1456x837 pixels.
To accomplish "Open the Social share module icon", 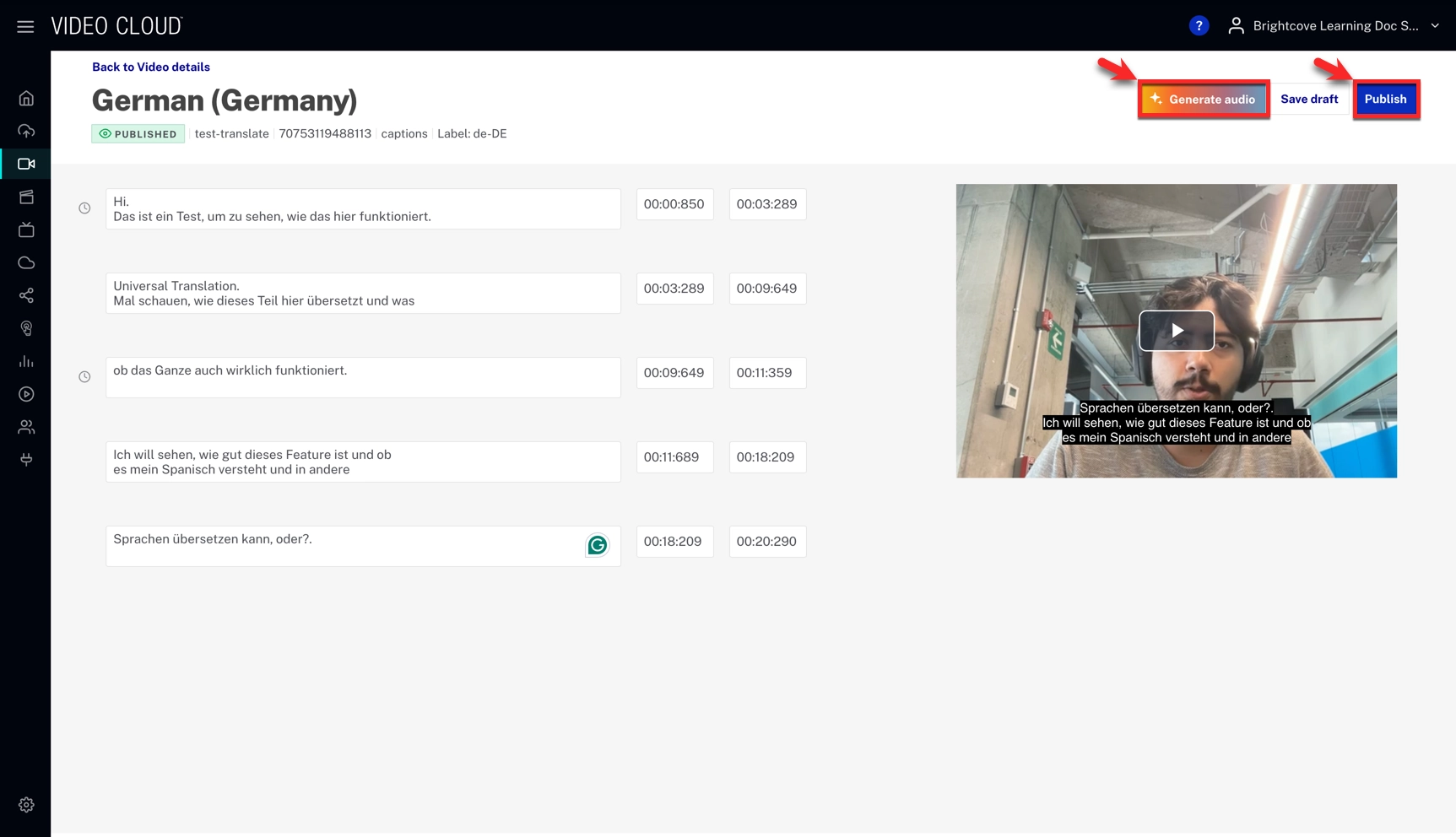I will (26, 295).
